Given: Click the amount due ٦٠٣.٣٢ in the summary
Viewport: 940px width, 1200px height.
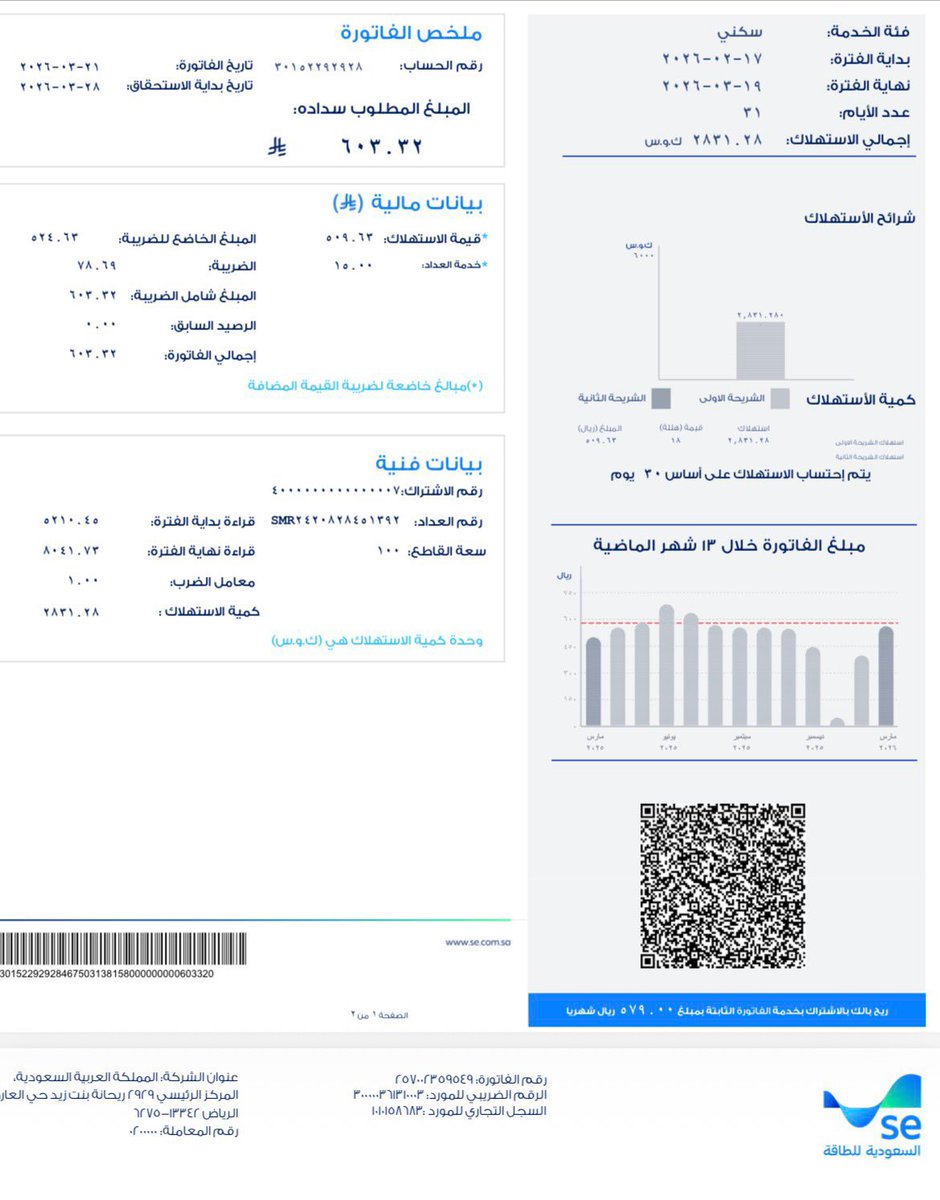Looking at the screenshot, I should (x=383, y=147).
